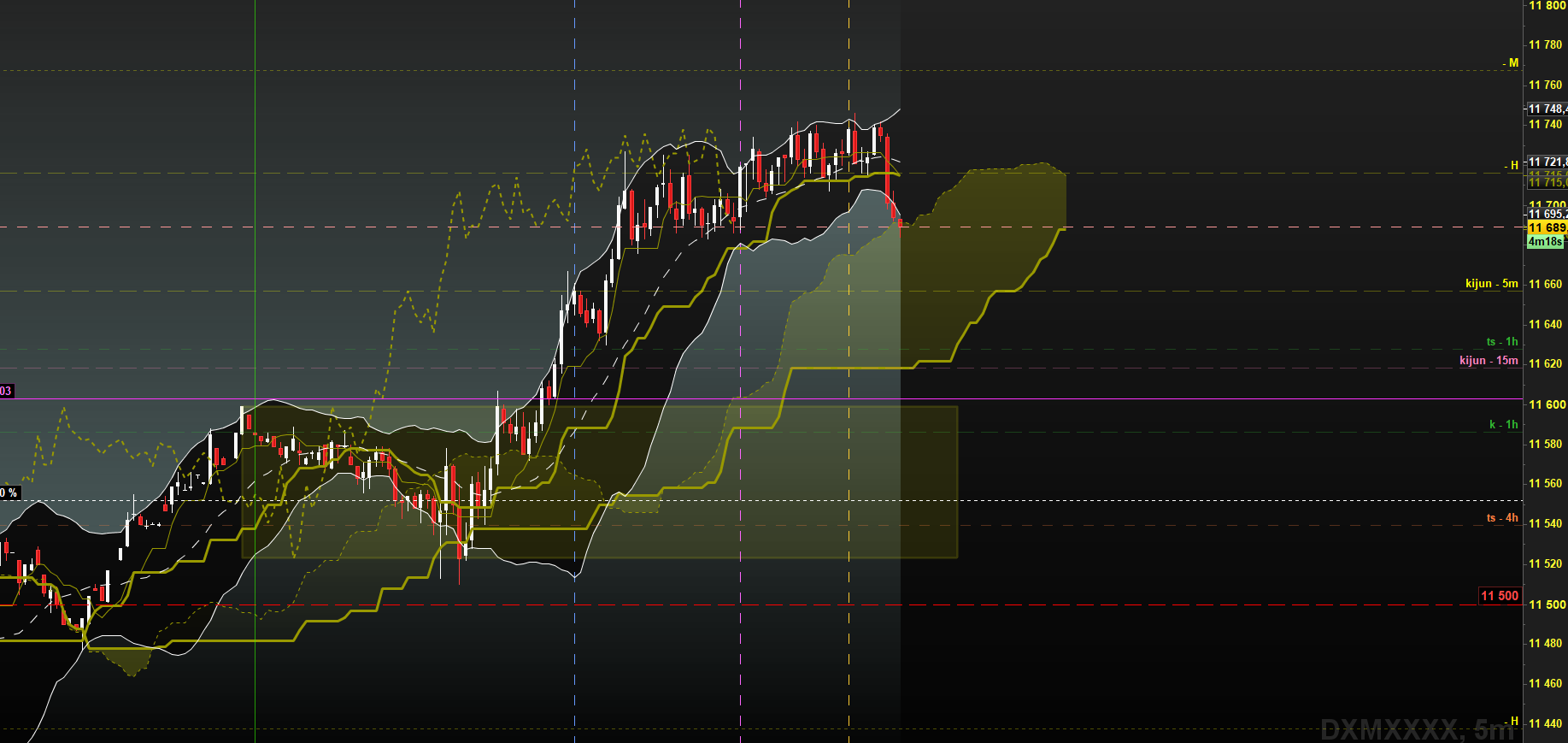Click the yellow 11 500 price axis label
This screenshot has width=1568, height=743.
[1547, 605]
